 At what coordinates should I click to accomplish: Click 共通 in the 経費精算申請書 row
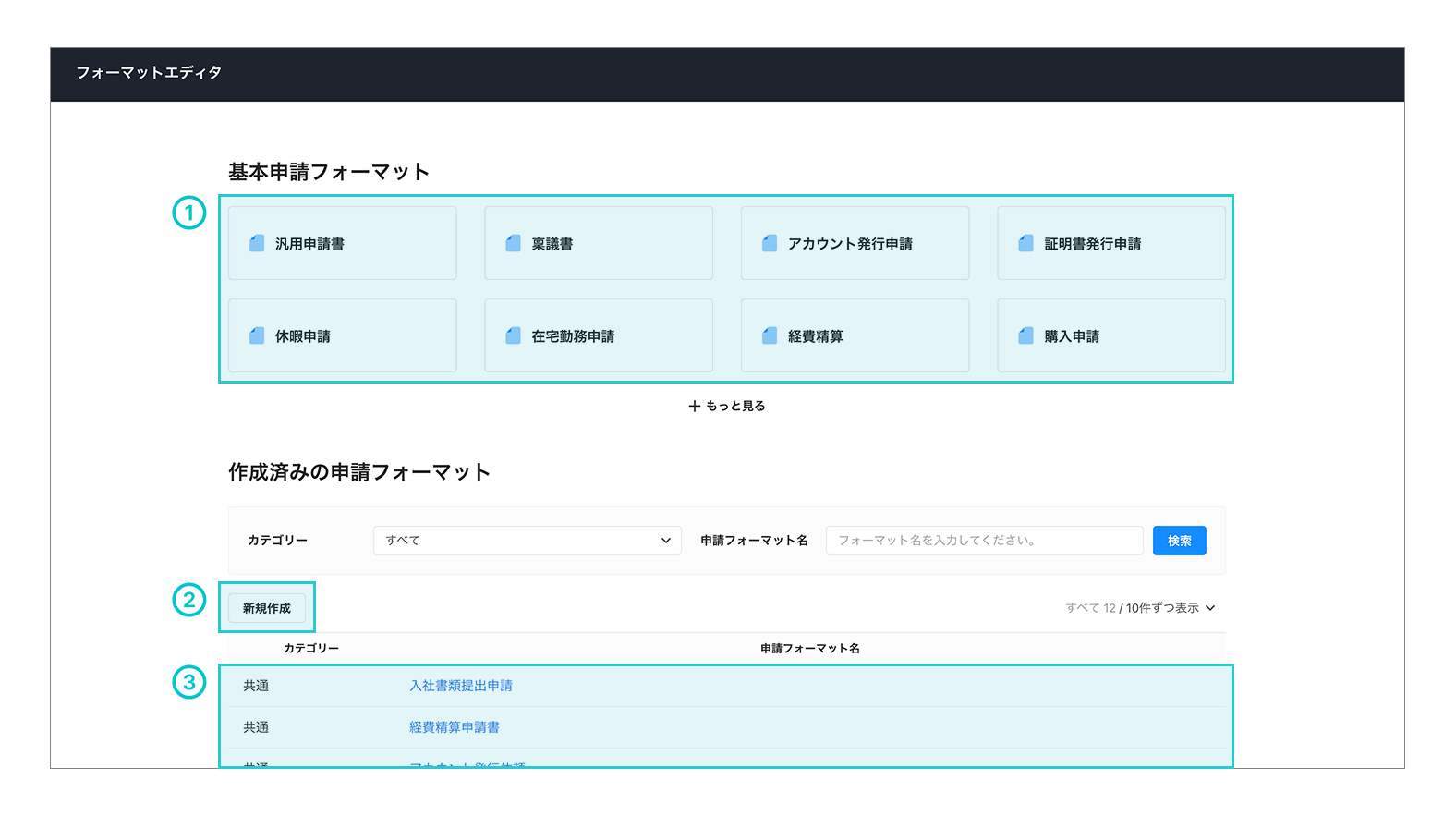click(256, 727)
